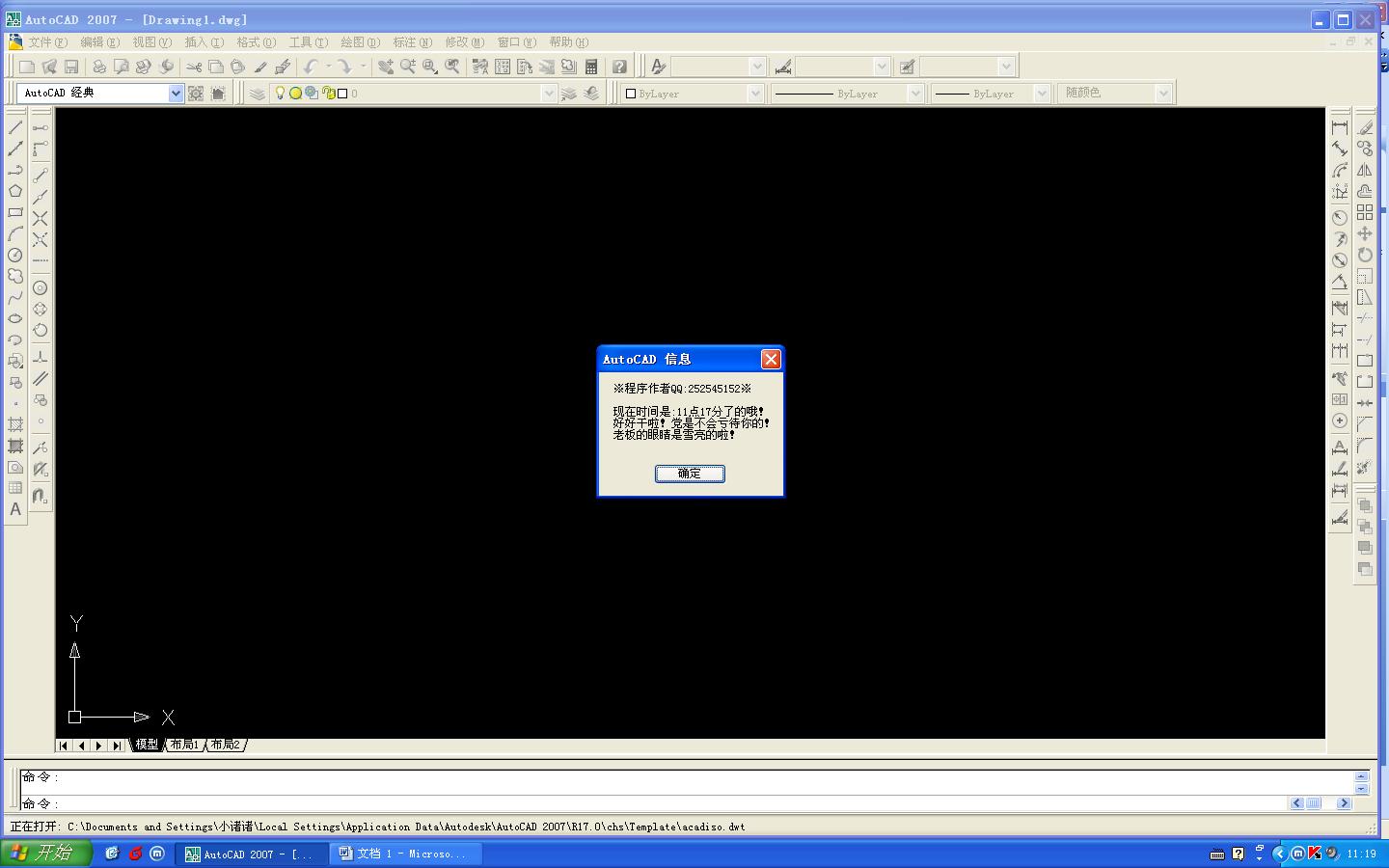The width and height of the screenshot is (1389, 868).
Task: Open the Layer Properties Manager icon
Action: [258, 94]
